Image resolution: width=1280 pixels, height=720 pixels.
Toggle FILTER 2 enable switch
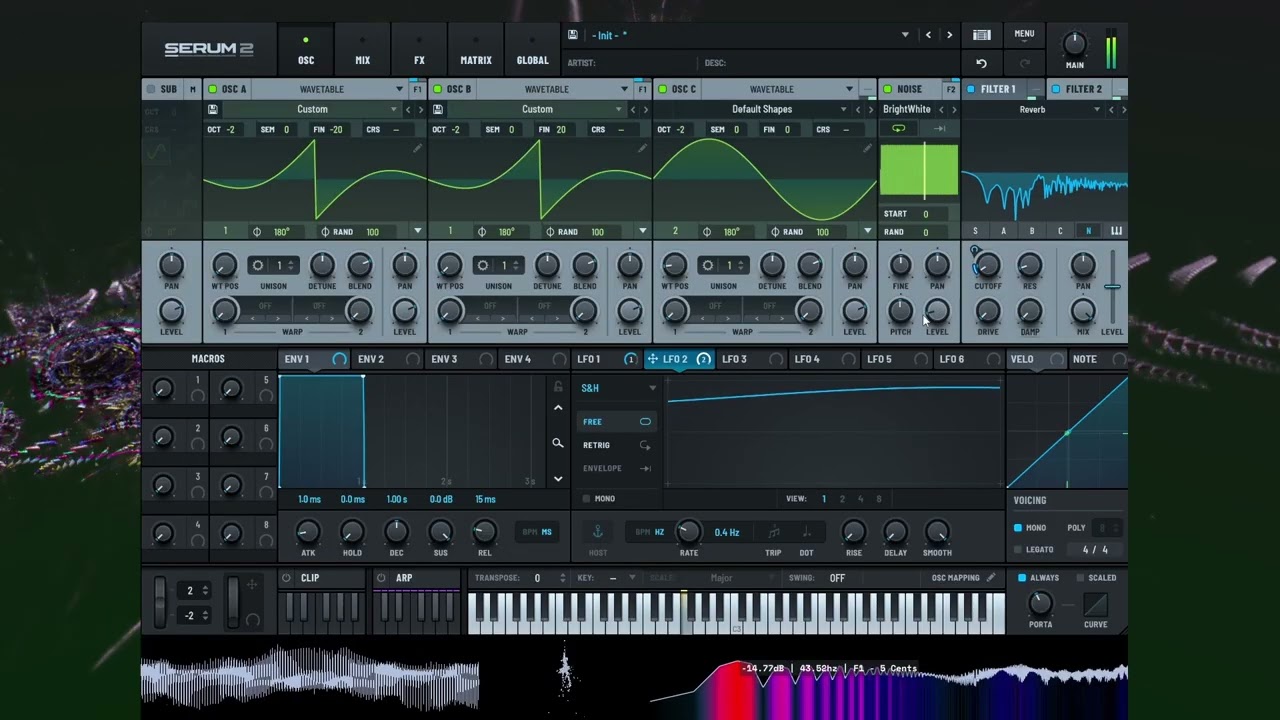[1055, 89]
